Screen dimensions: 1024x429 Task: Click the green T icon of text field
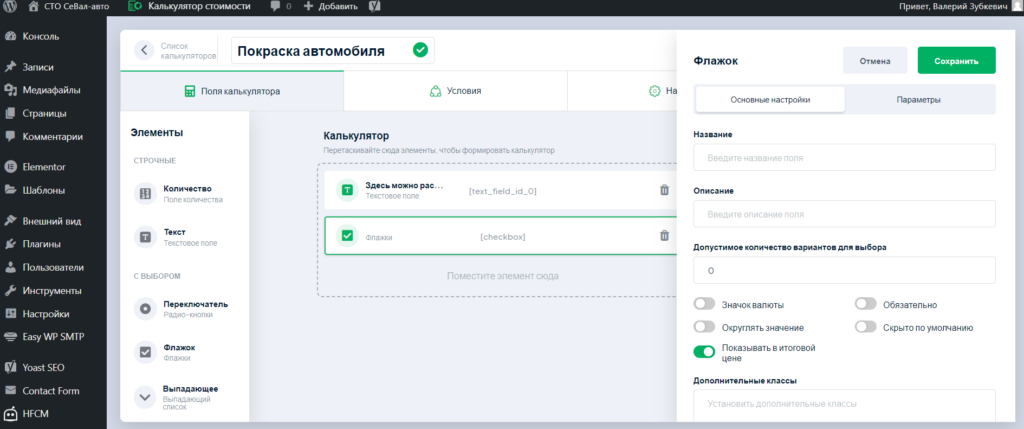[x=347, y=190]
